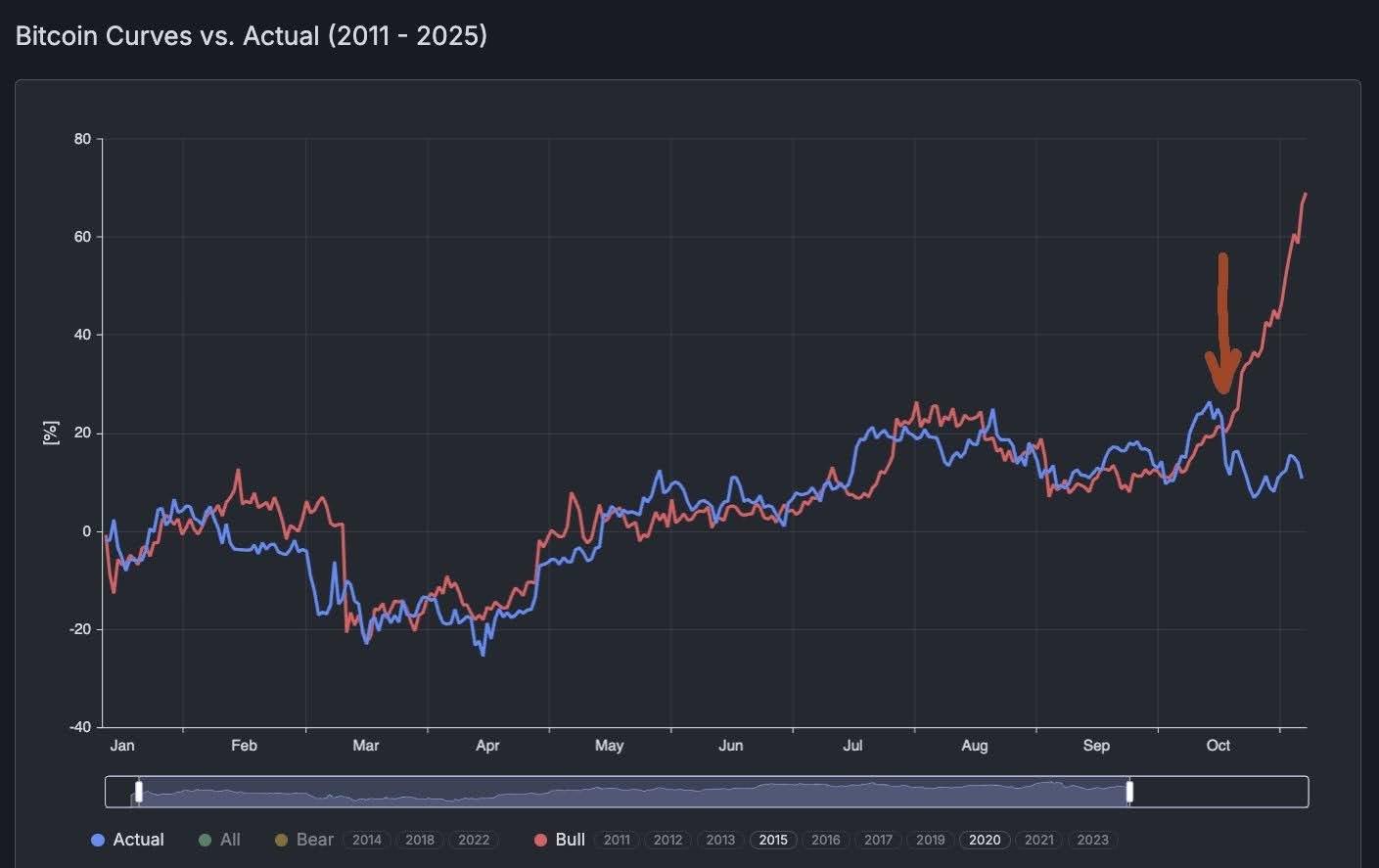Select the 2014 bear year chip
Image resolution: width=1379 pixels, height=868 pixels.
click(367, 840)
